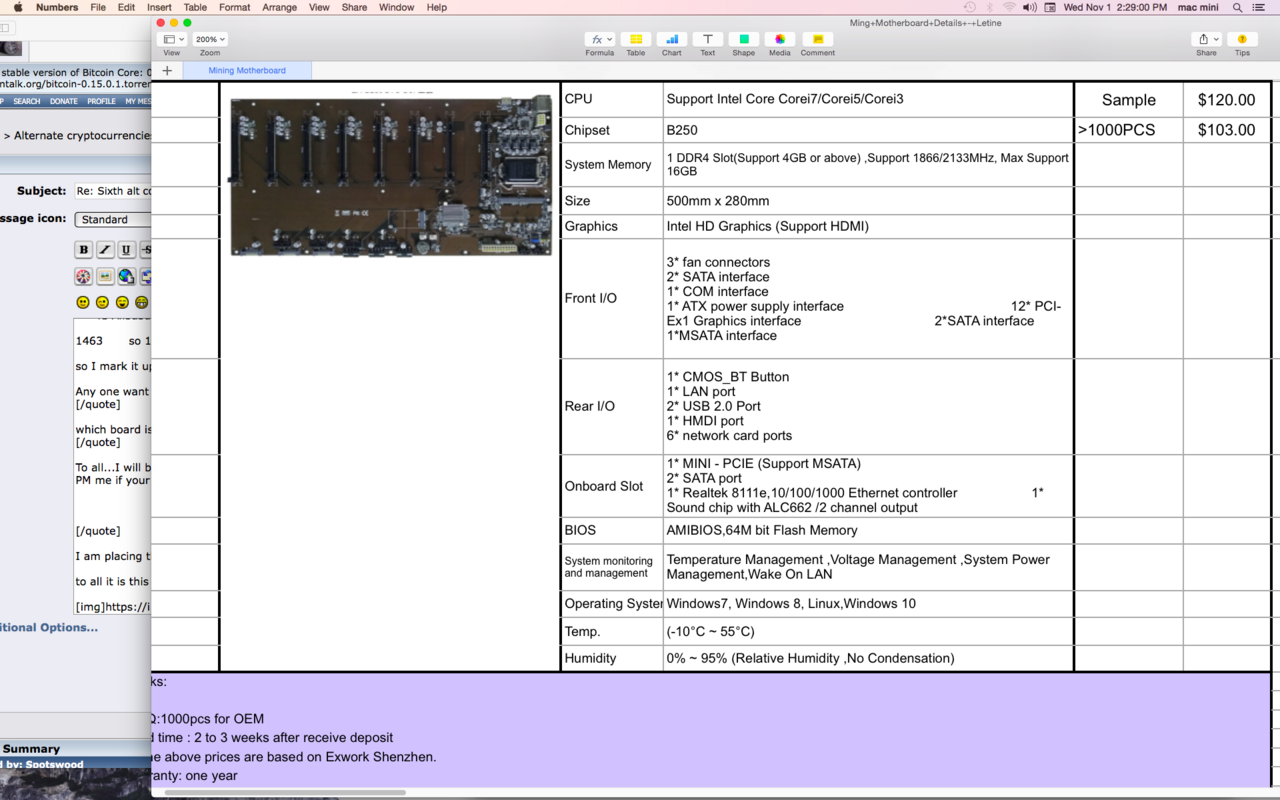Open the File menu

point(98,7)
